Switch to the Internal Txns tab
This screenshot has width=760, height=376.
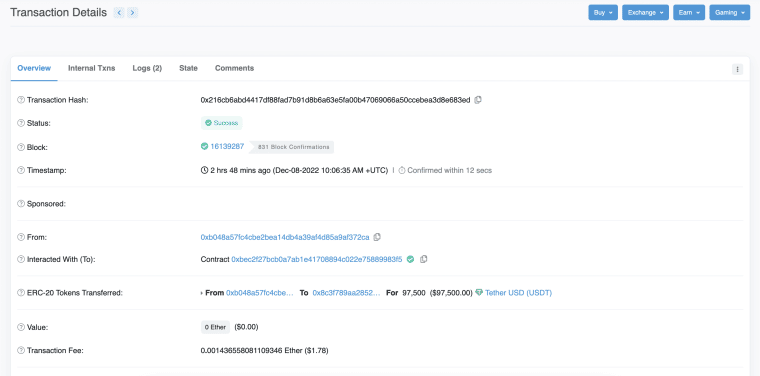[x=92, y=68]
